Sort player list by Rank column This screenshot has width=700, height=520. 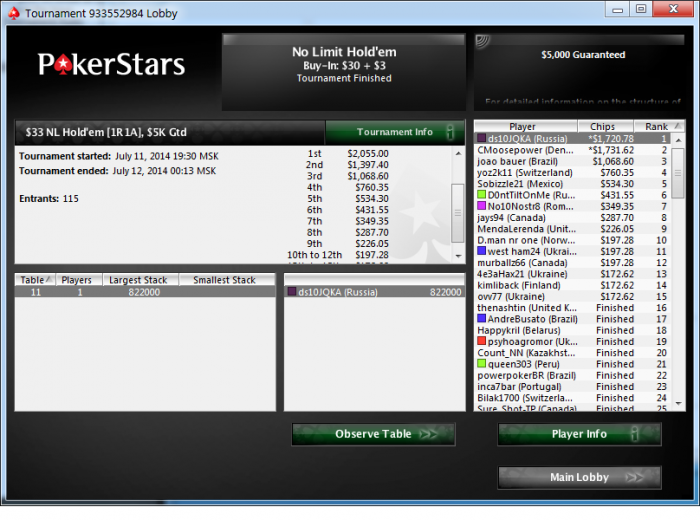(x=659, y=126)
